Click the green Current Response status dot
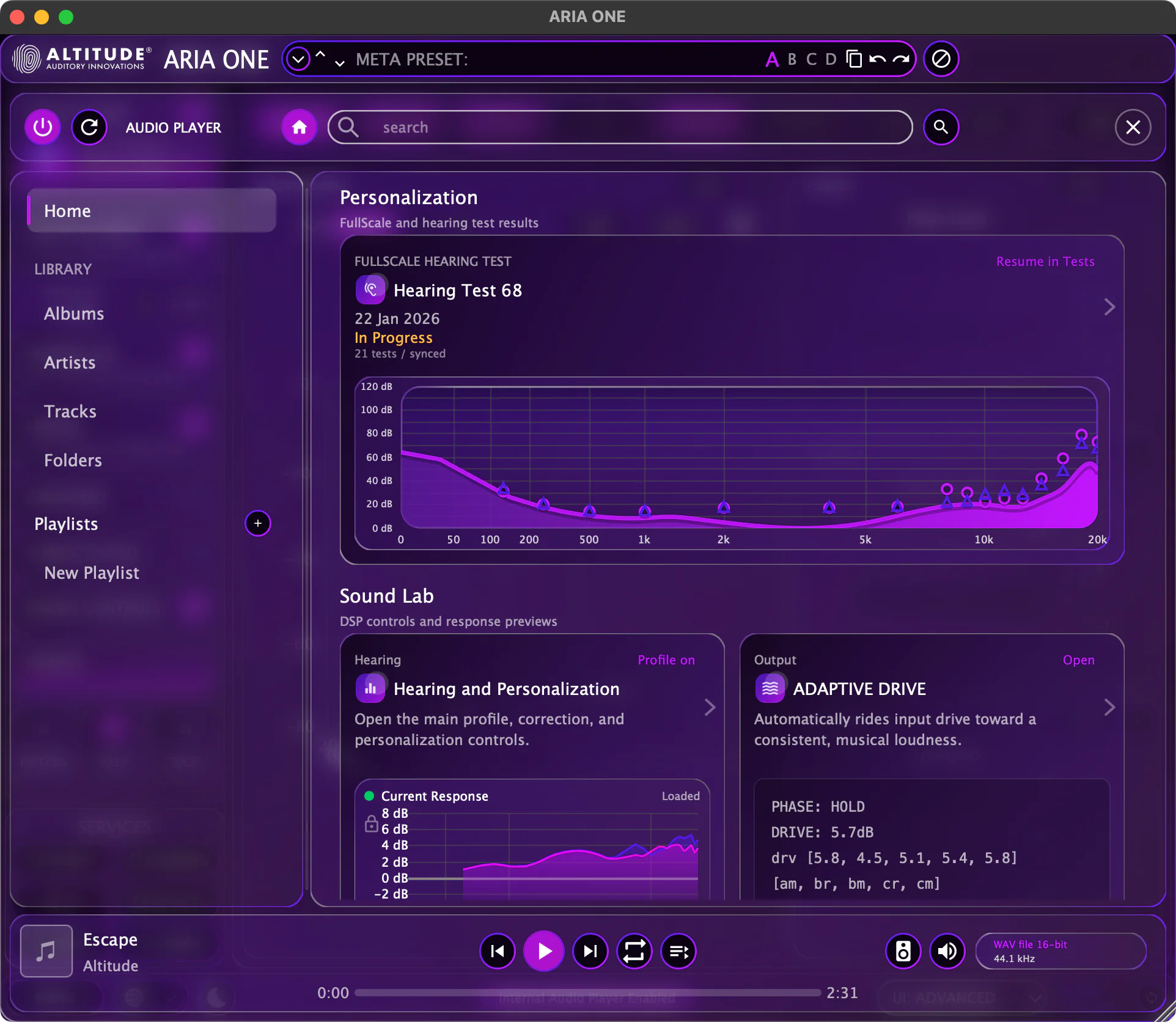This screenshot has width=1176, height=1022. (369, 796)
